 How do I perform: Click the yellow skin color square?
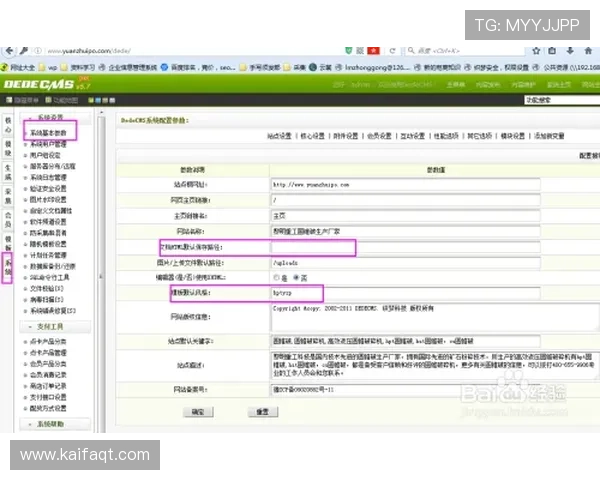tap(91, 100)
